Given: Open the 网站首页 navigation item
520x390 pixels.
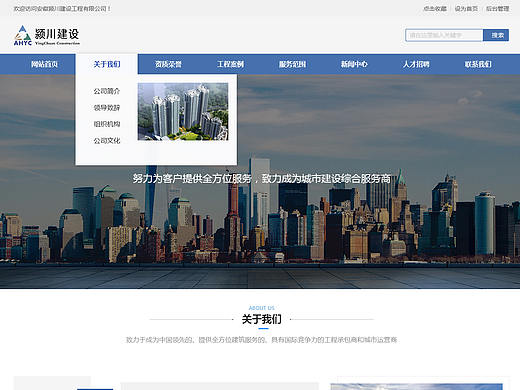Looking at the screenshot, I should point(44,64).
